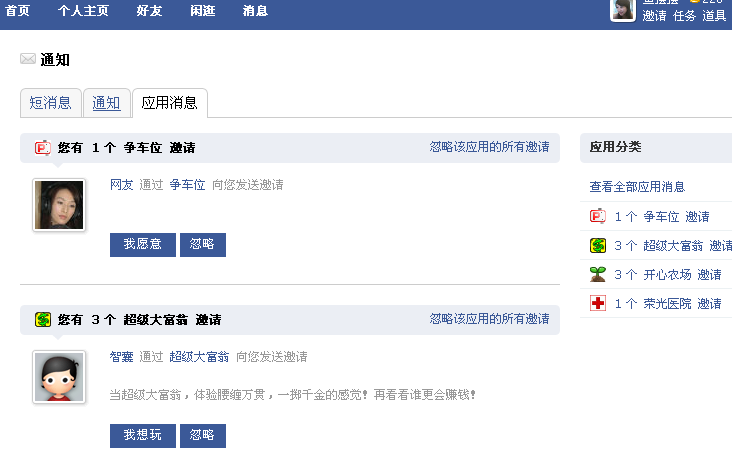Viewport: 732px width, 453px height.
Task: Open 查看全部应用消息 in the sidebar
Action: click(x=637, y=187)
